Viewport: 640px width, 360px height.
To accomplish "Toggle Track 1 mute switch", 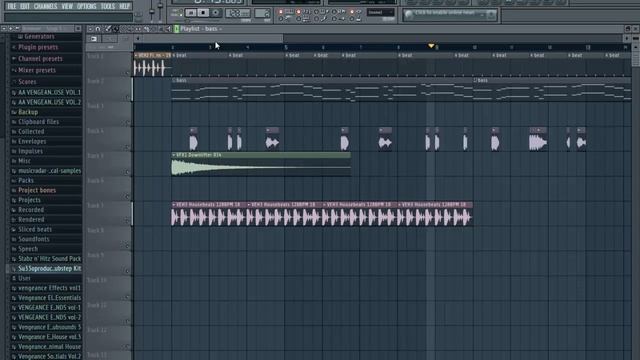I will pos(127,73).
